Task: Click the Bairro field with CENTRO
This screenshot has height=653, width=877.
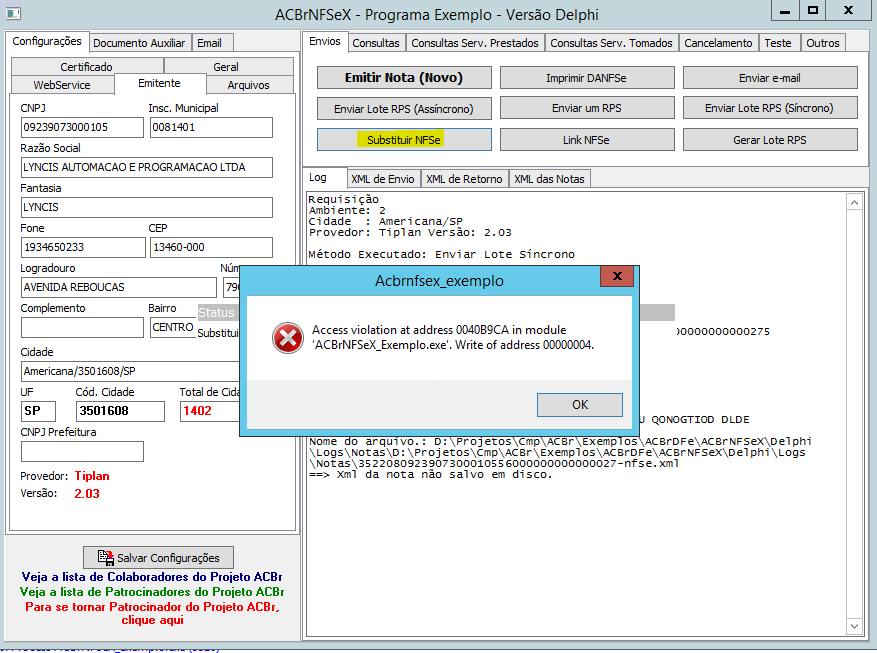Action: pos(173,328)
